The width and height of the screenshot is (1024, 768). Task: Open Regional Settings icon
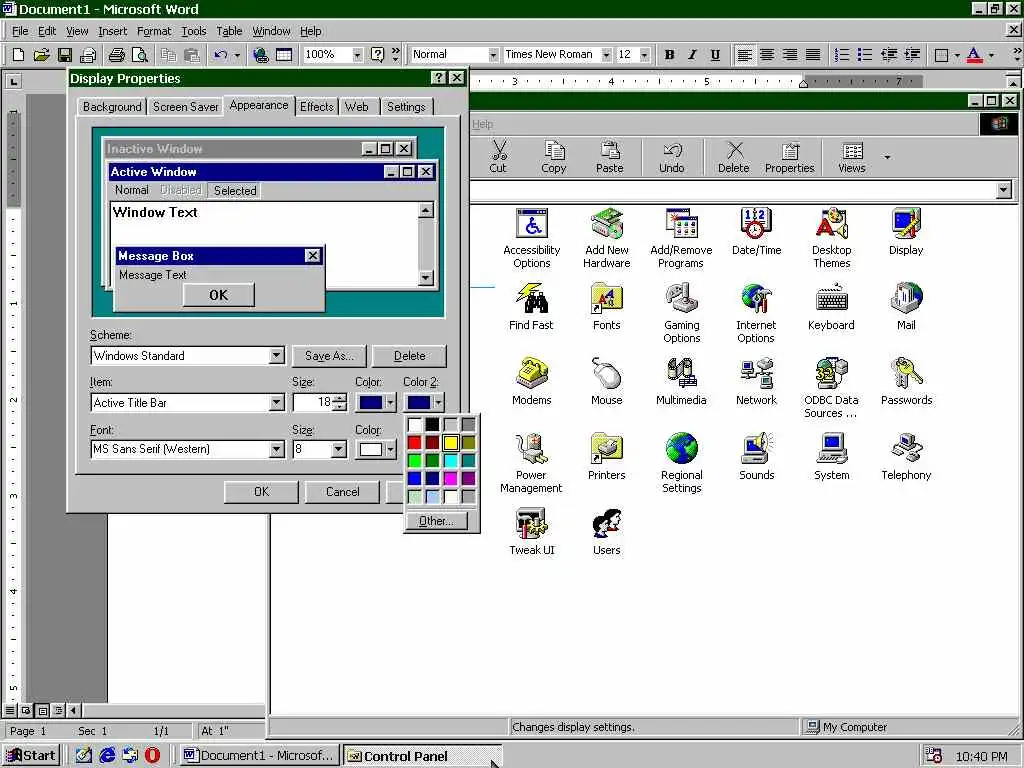[681, 464]
